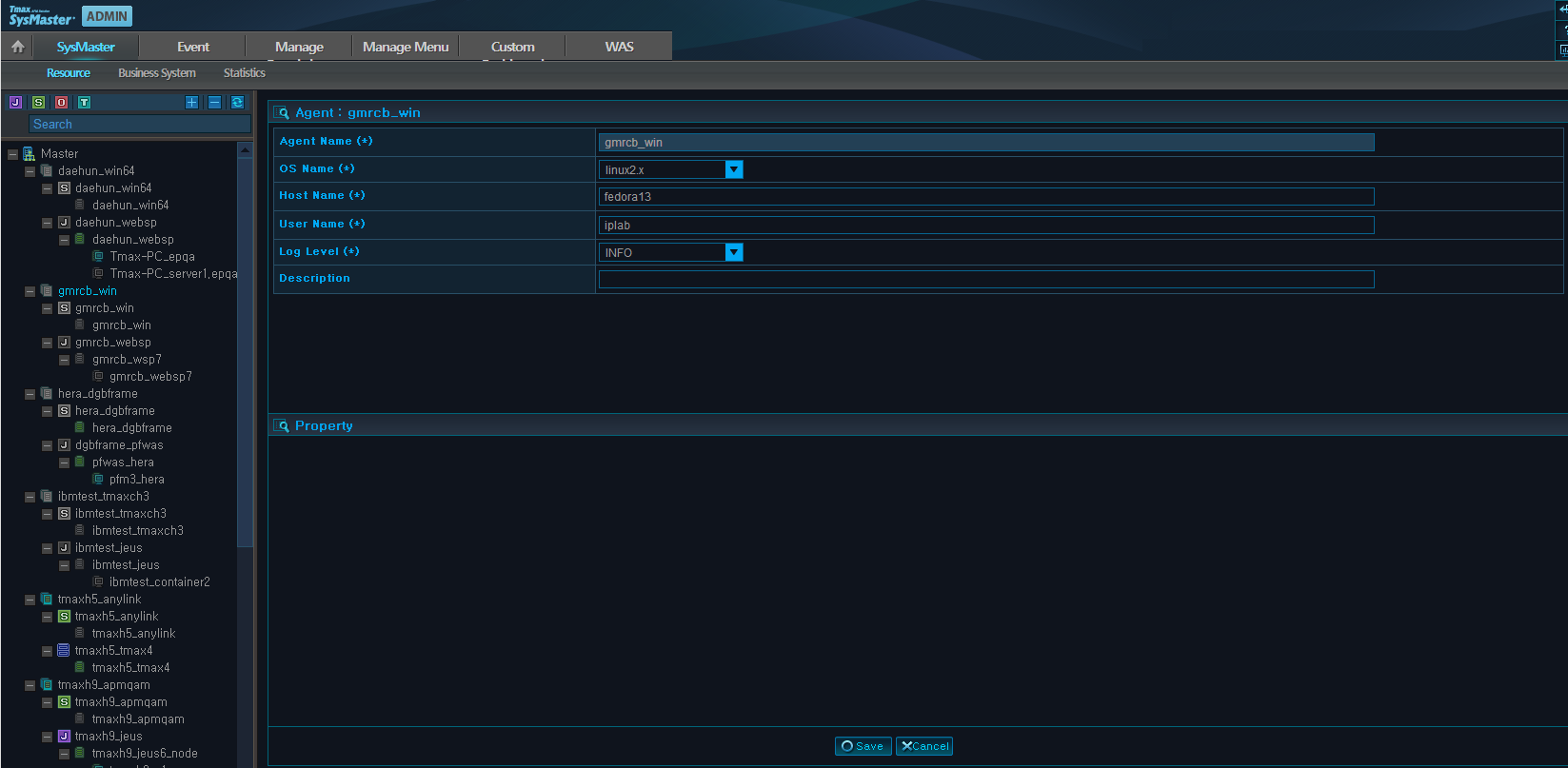
Task: Switch to the Business System tab
Action: tap(157, 73)
